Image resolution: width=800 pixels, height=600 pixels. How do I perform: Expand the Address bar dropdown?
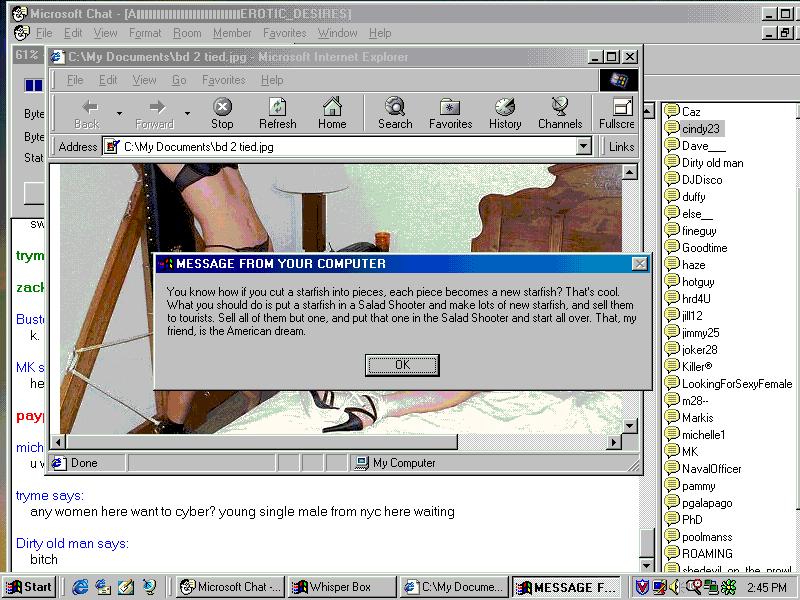584,147
